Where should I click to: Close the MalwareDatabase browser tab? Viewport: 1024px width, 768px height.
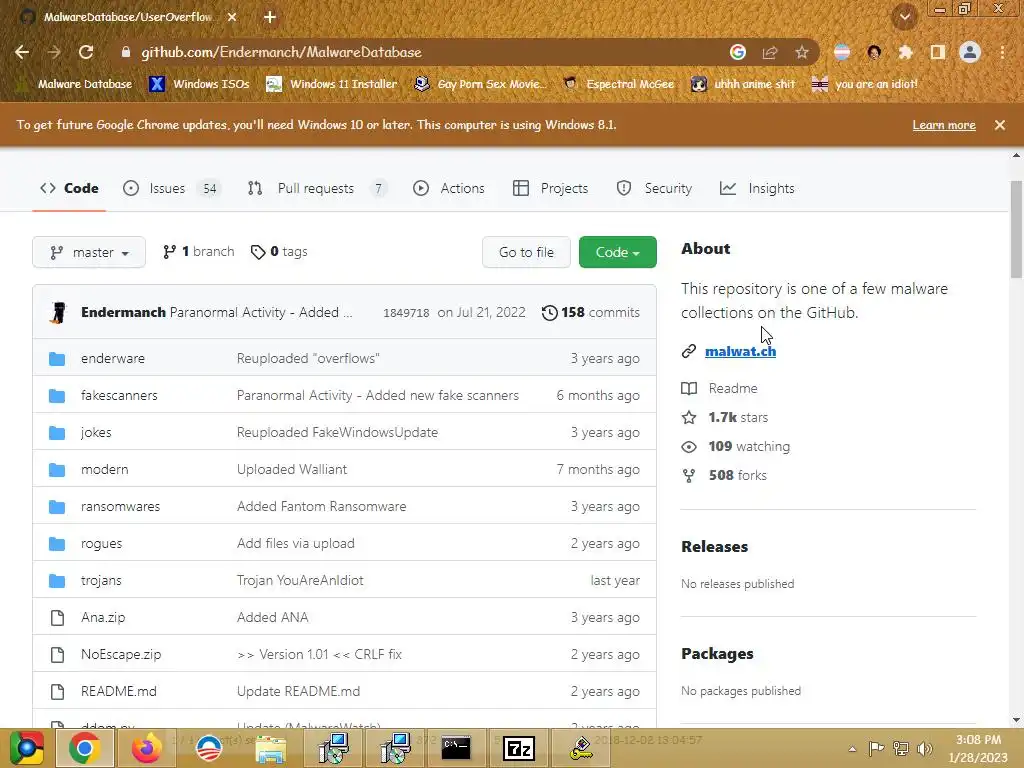pos(232,17)
